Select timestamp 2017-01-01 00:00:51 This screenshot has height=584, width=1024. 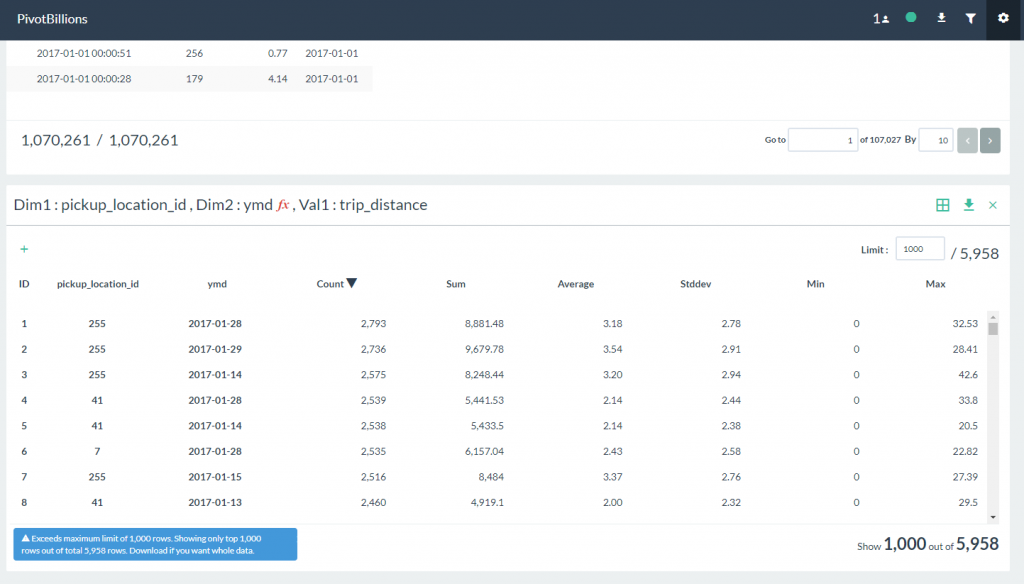84,53
